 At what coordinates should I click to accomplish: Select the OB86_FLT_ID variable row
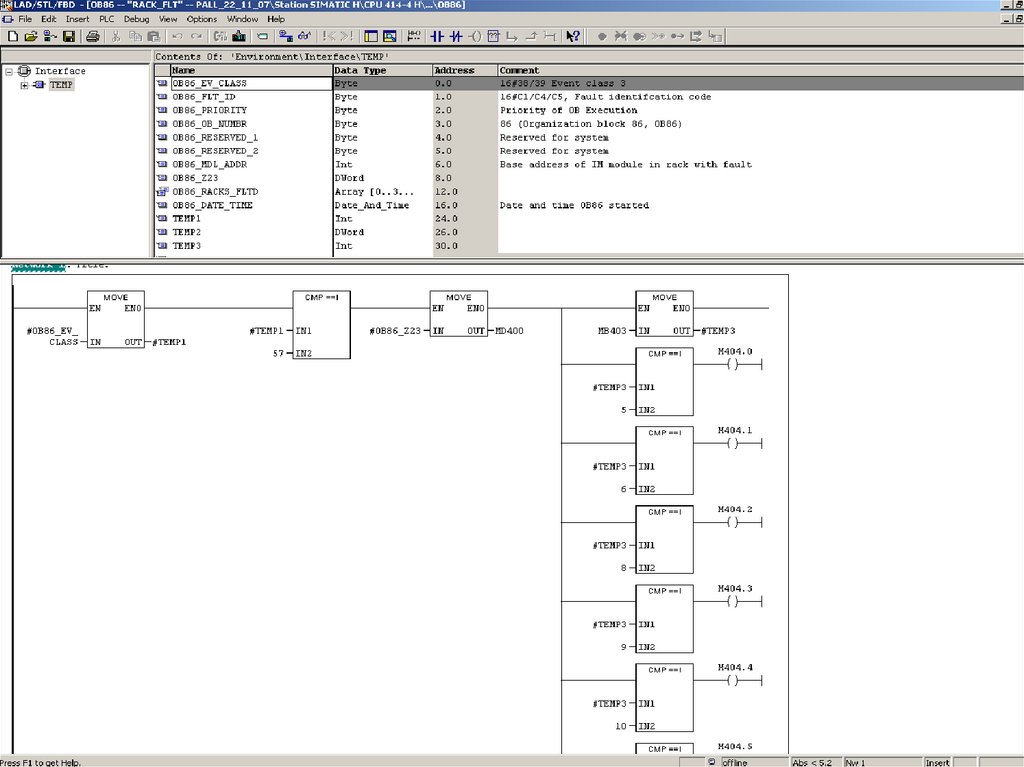click(589, 97)
